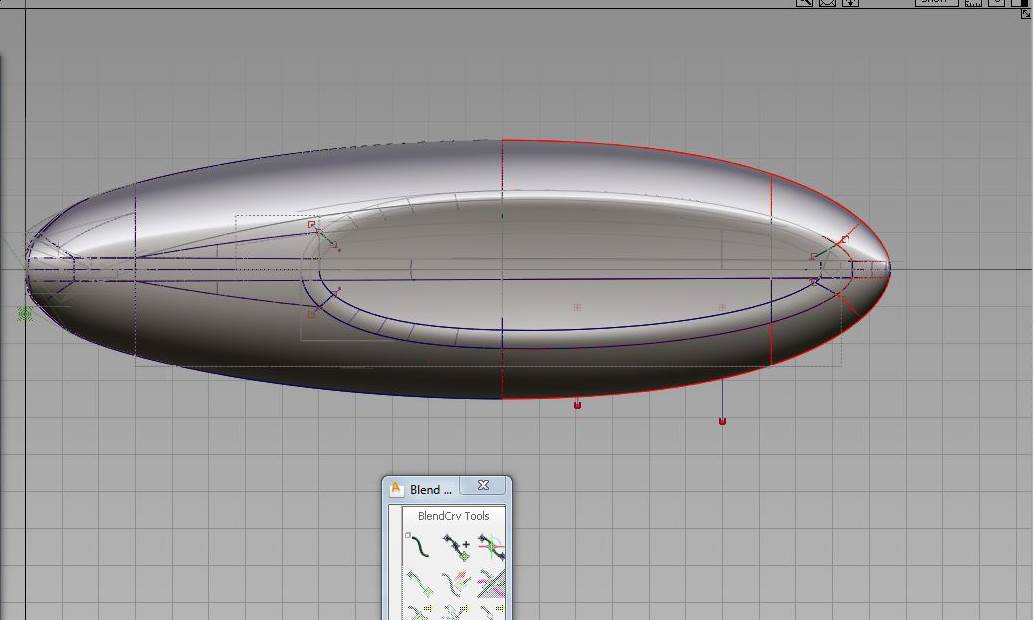The height and width of the screenshot is (620, 1034).
Task: Select the green pivot target marker
Action: pos(25,314)
